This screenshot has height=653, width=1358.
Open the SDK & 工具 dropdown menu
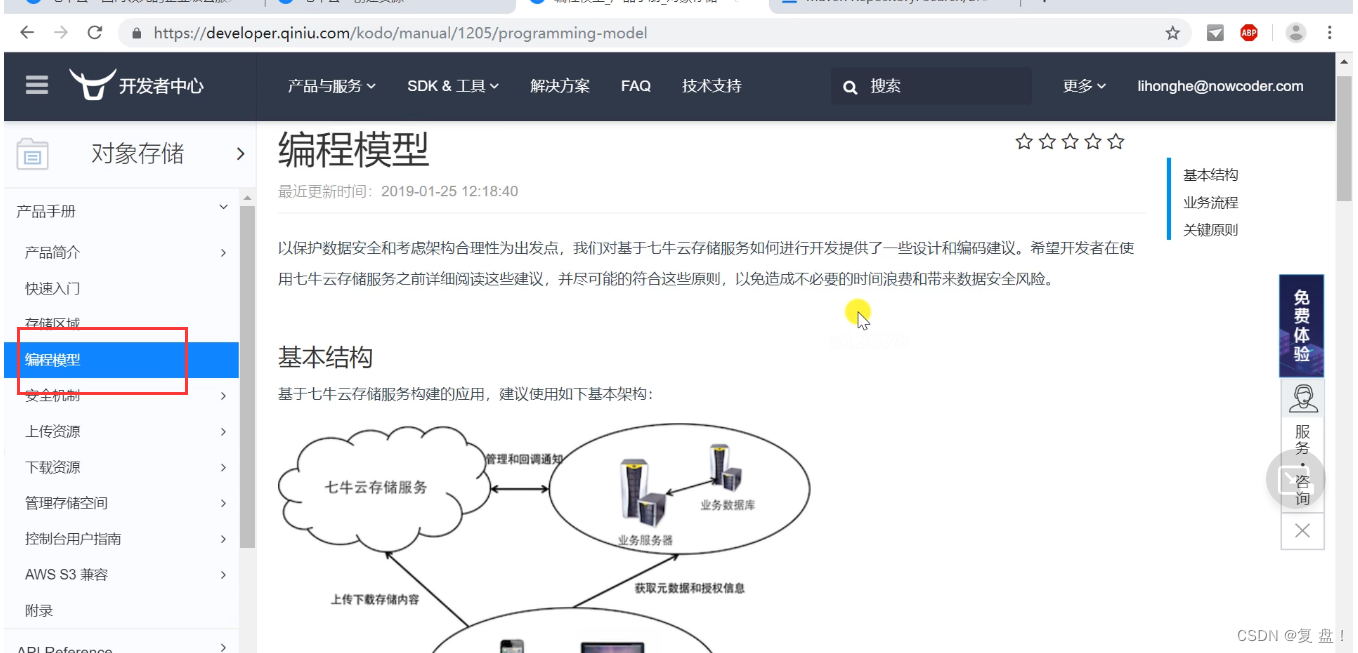click(453, 86)
